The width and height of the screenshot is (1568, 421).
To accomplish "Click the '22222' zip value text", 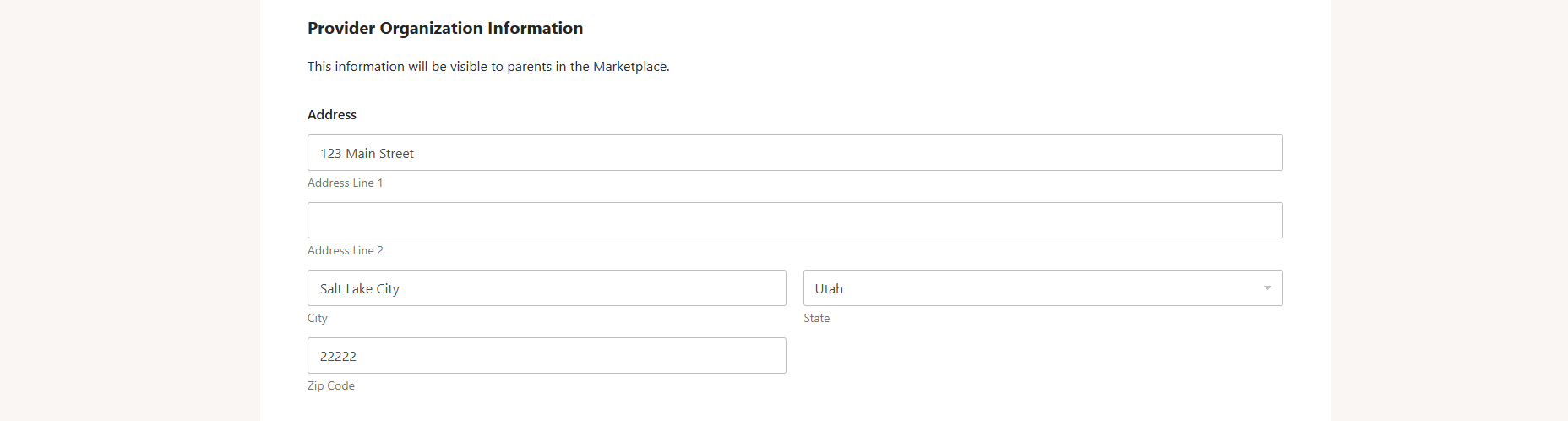I will (x=338, y=356).
